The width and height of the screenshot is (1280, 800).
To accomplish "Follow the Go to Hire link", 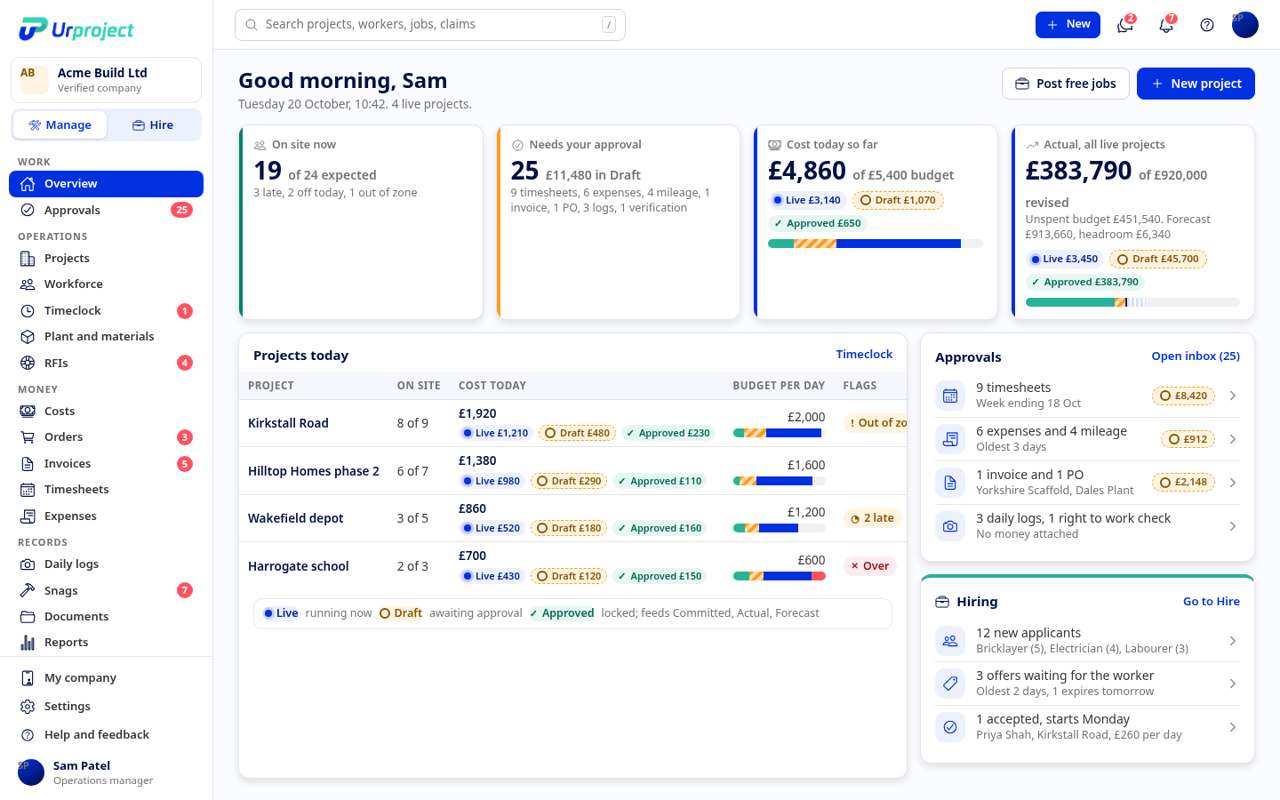I will (1211, 601).
